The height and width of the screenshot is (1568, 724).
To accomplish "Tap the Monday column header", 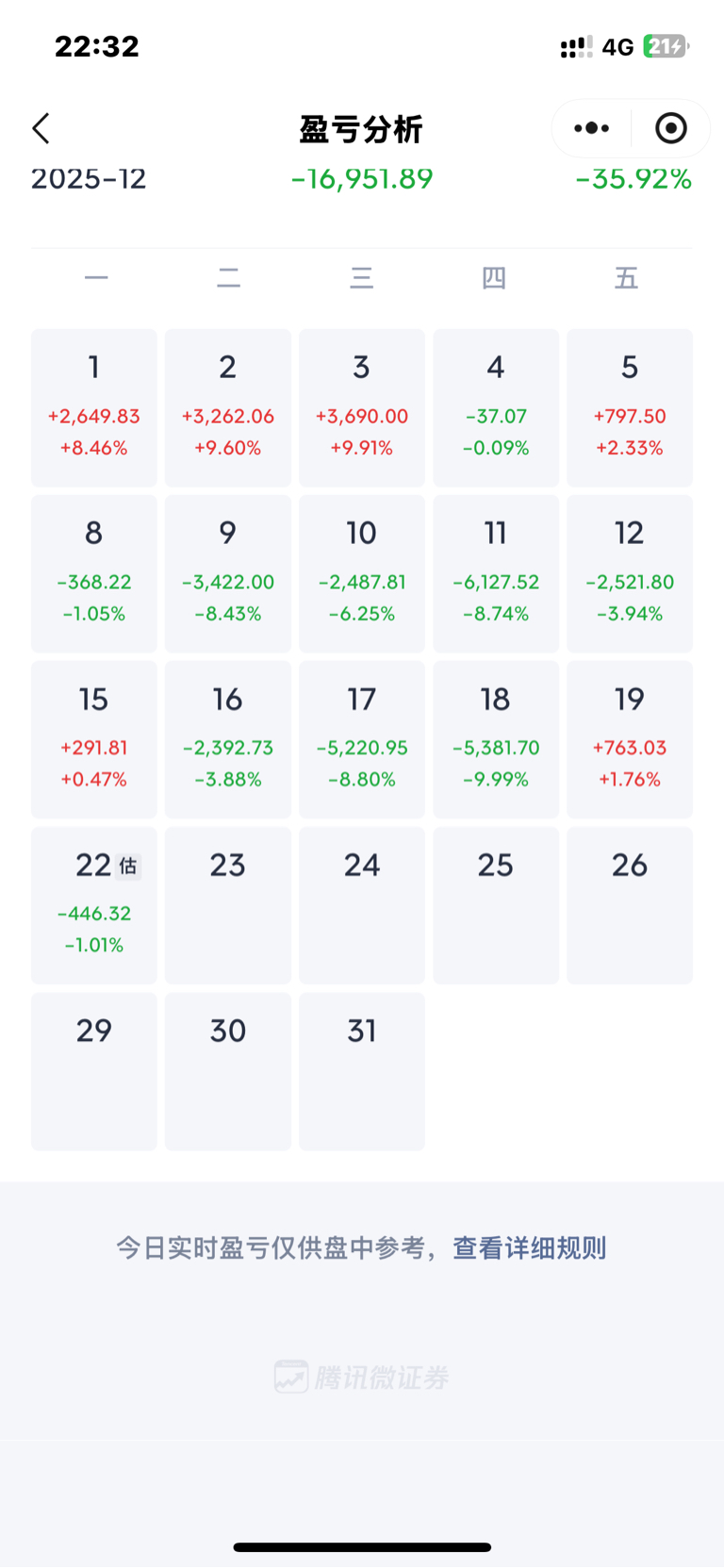I will point(96,278).
